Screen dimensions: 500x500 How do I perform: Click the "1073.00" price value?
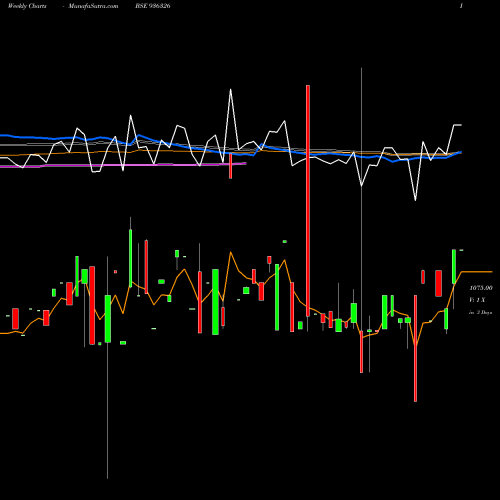[481, 288]
